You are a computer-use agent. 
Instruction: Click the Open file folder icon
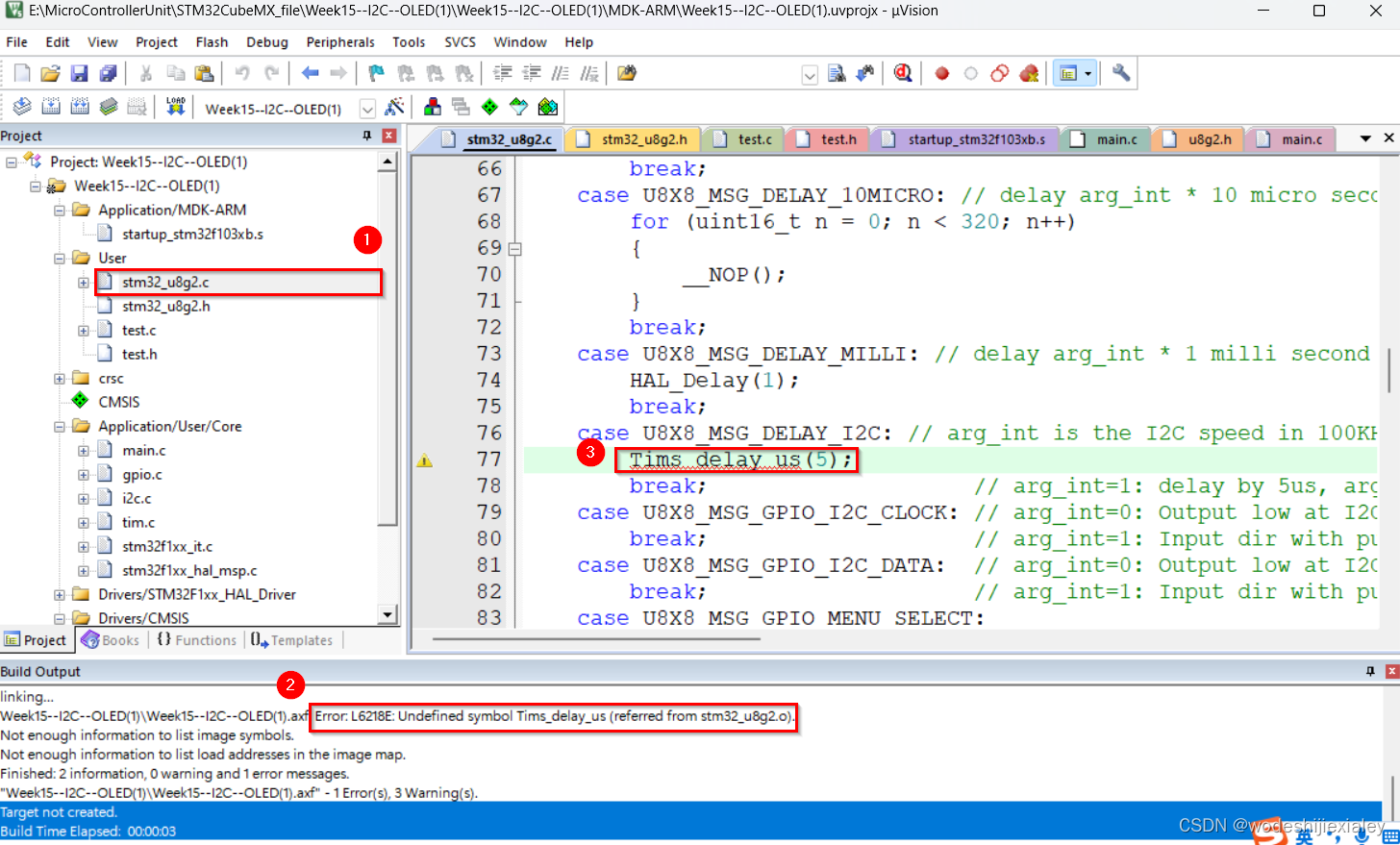tap(51, 73)
